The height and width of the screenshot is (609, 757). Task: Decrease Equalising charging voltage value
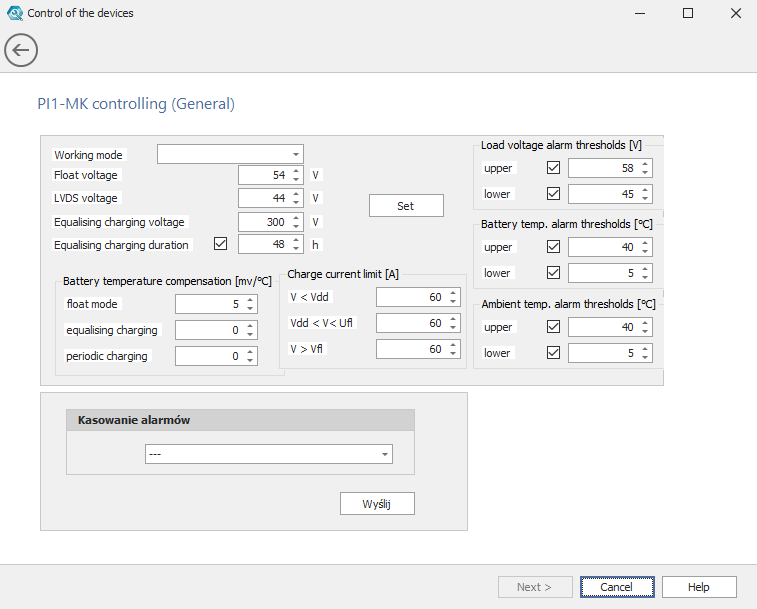click(296, 227)
